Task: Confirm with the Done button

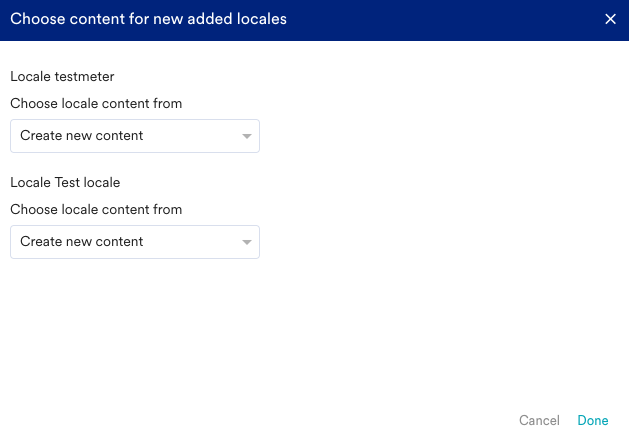Action: click(x=592, y=421)
